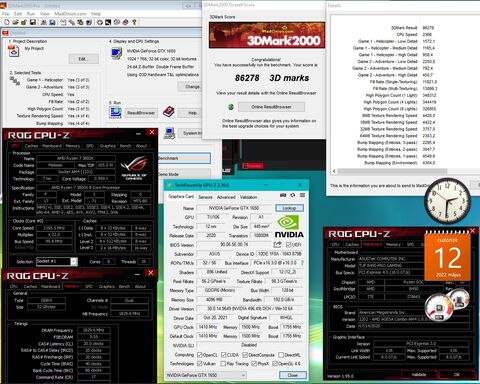This screenshot has width=480, height=384.
Task: Click the Bus Interface question mark in GPU-Z
Action: [302, 263]
